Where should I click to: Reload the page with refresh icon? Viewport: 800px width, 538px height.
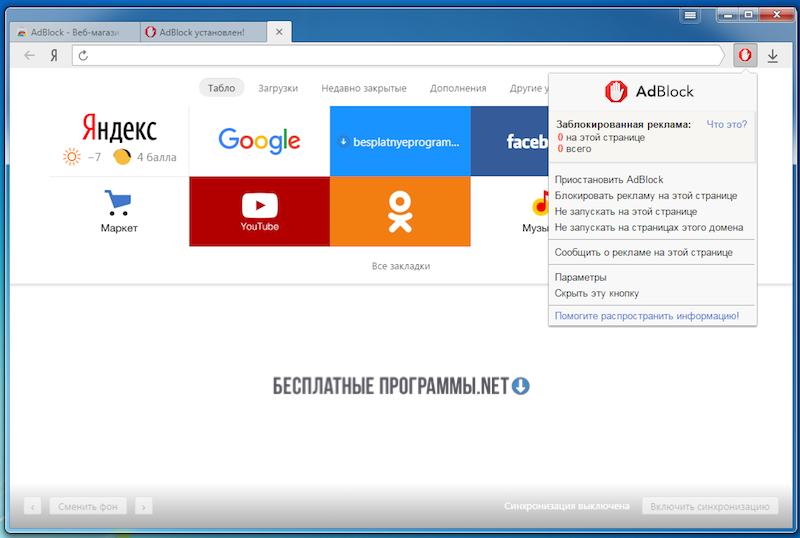tap(84, 55)
